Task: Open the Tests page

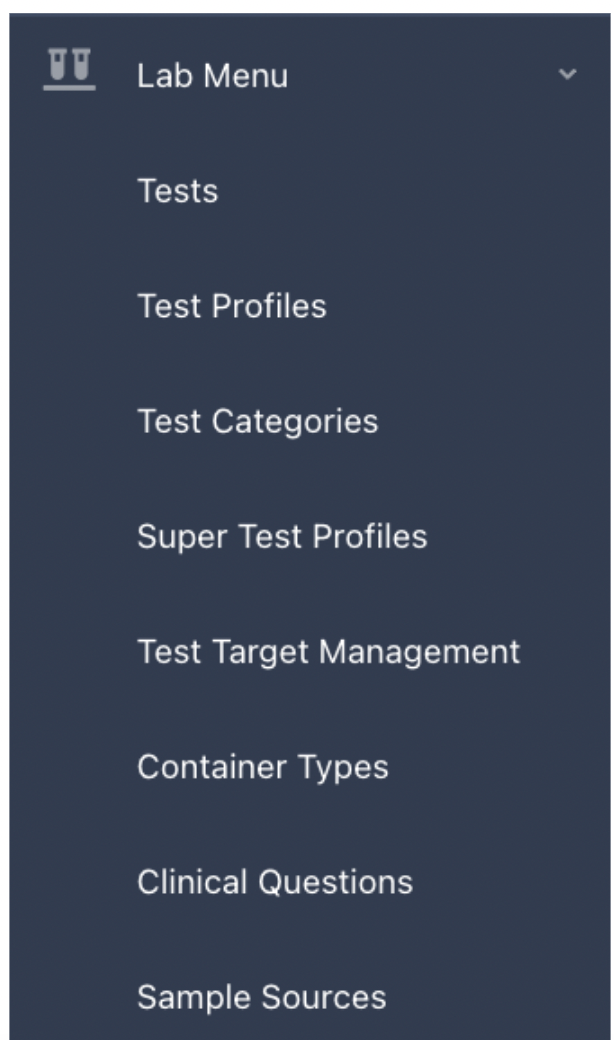Action: [x=178, y=192]
